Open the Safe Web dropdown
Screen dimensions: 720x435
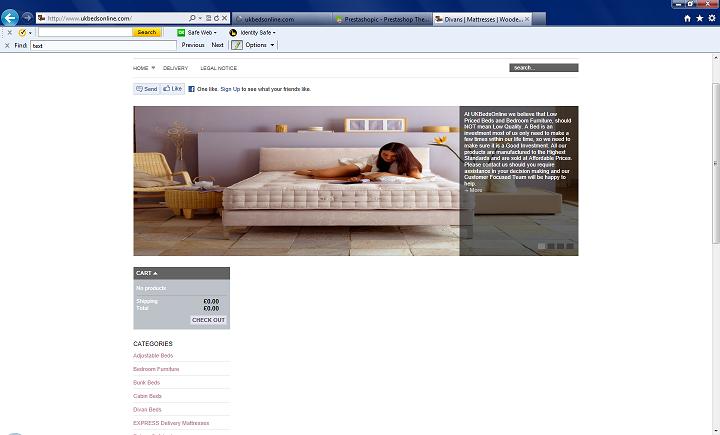click(x=202, y=33)
